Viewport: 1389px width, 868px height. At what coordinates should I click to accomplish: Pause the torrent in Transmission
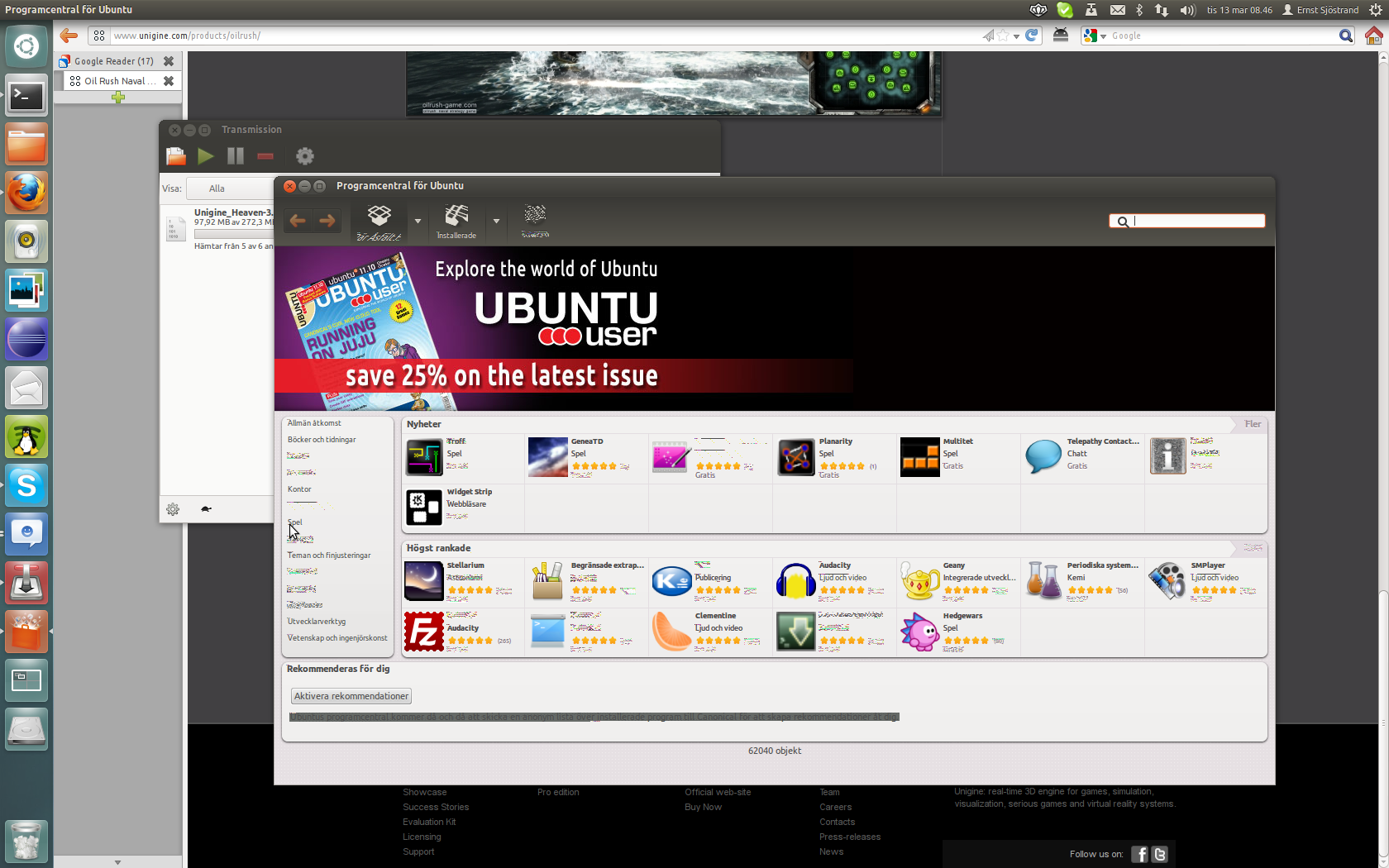pyautogui.click(x=236, y=156)
